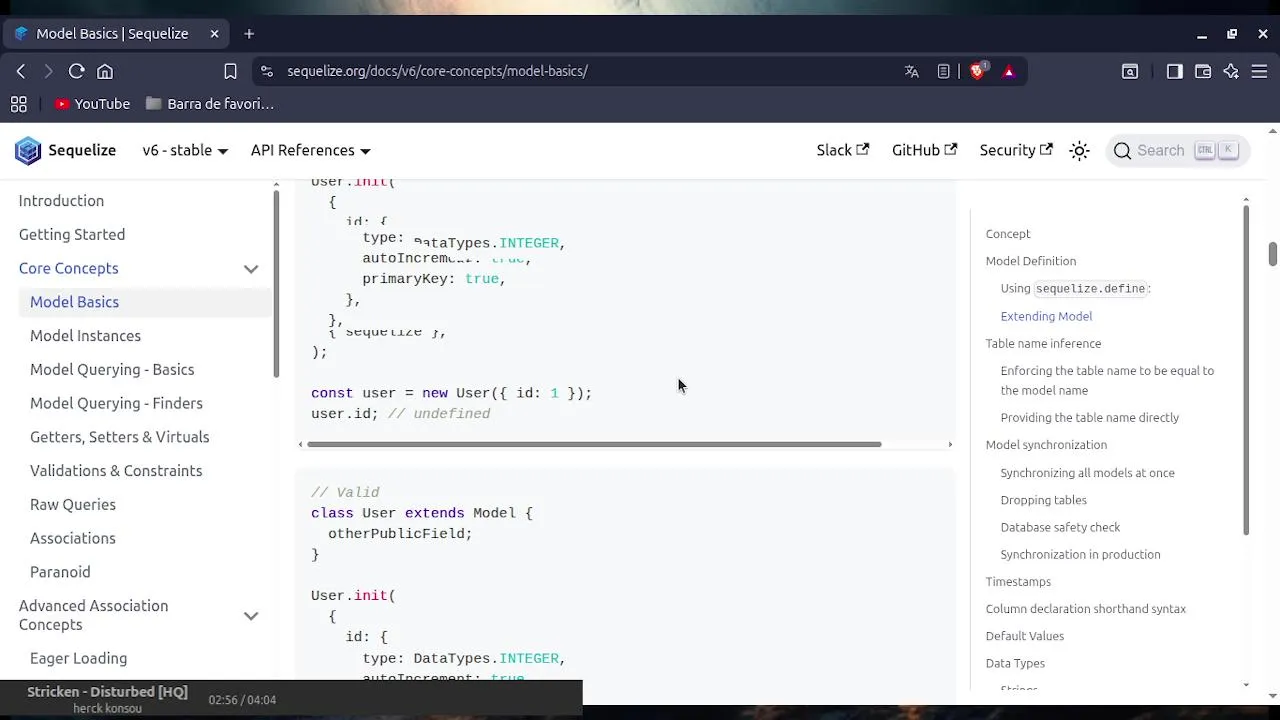Jump to Synchronization in production section
Screen dimensions: 1280x720
pyautogui.click(x=1080, y=554)
